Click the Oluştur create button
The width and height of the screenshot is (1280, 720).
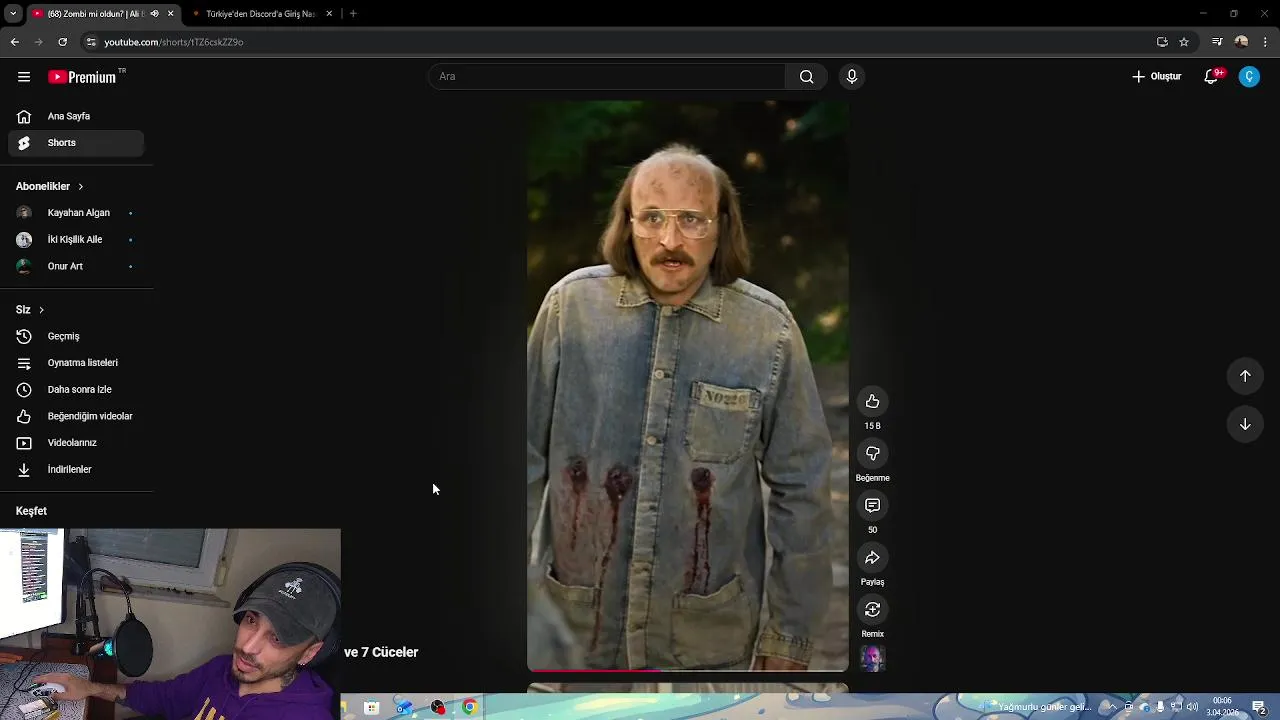(x=1157, y=77)
